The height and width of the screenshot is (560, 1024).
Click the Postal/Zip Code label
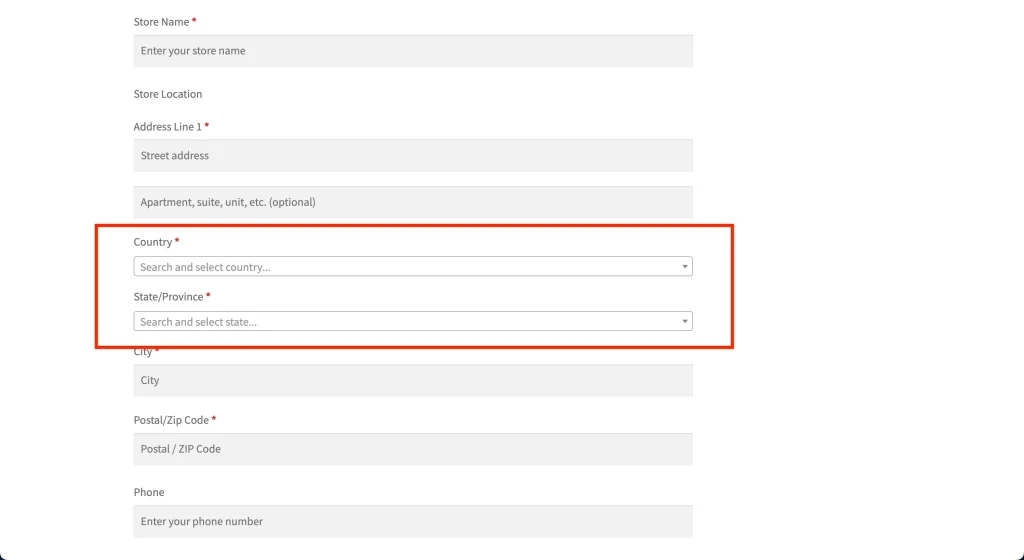coord(171,421)
